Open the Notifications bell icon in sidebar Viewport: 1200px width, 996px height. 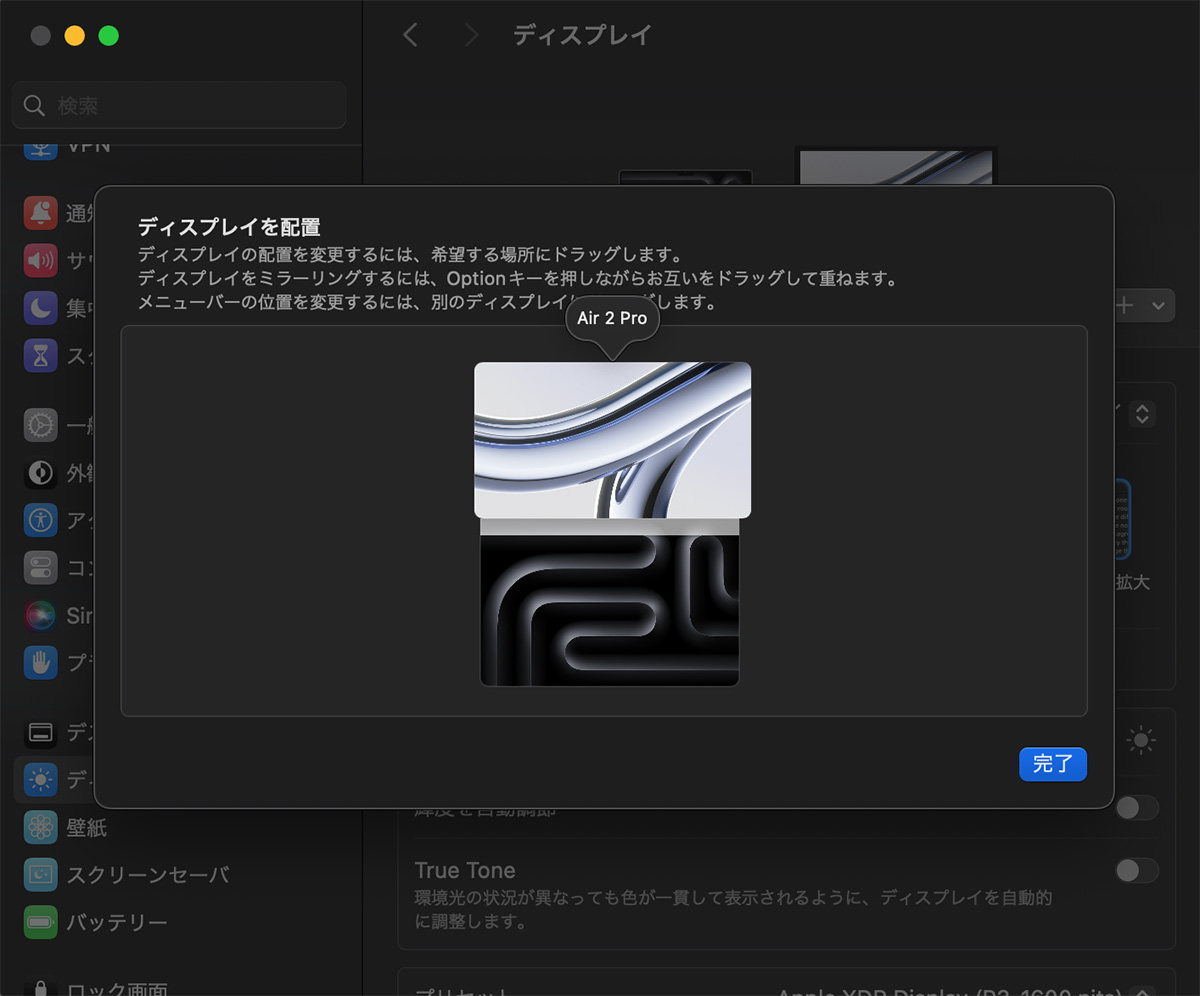(40, 212)
